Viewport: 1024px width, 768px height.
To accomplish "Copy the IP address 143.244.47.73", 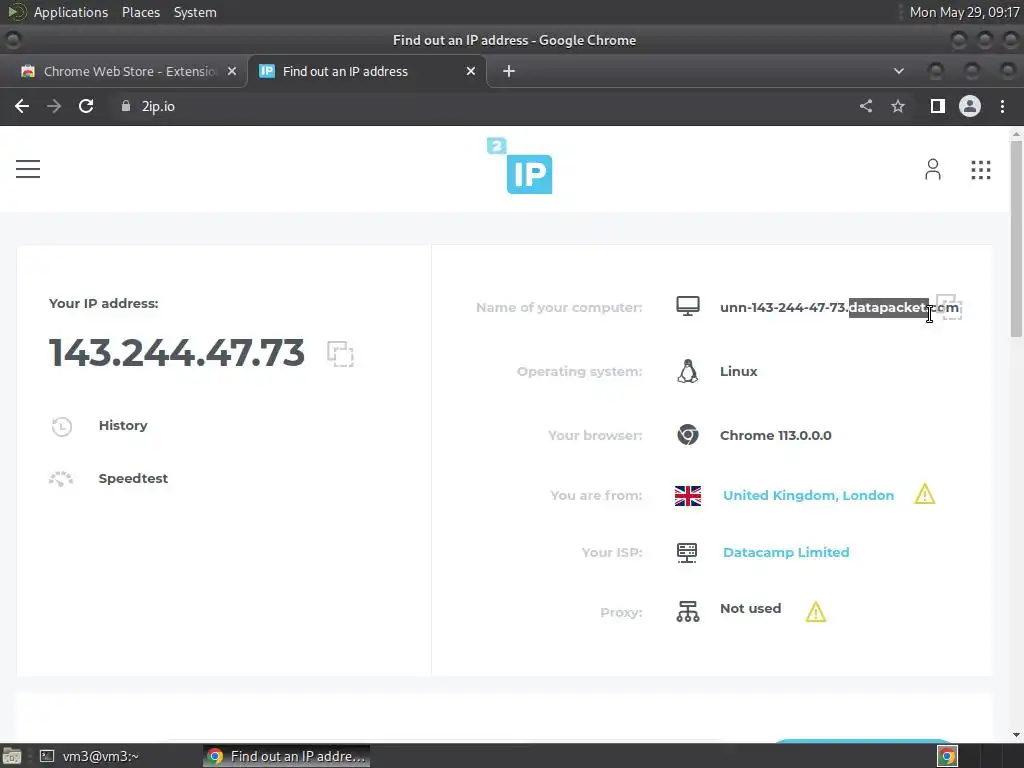I will (x=340, y=354).
